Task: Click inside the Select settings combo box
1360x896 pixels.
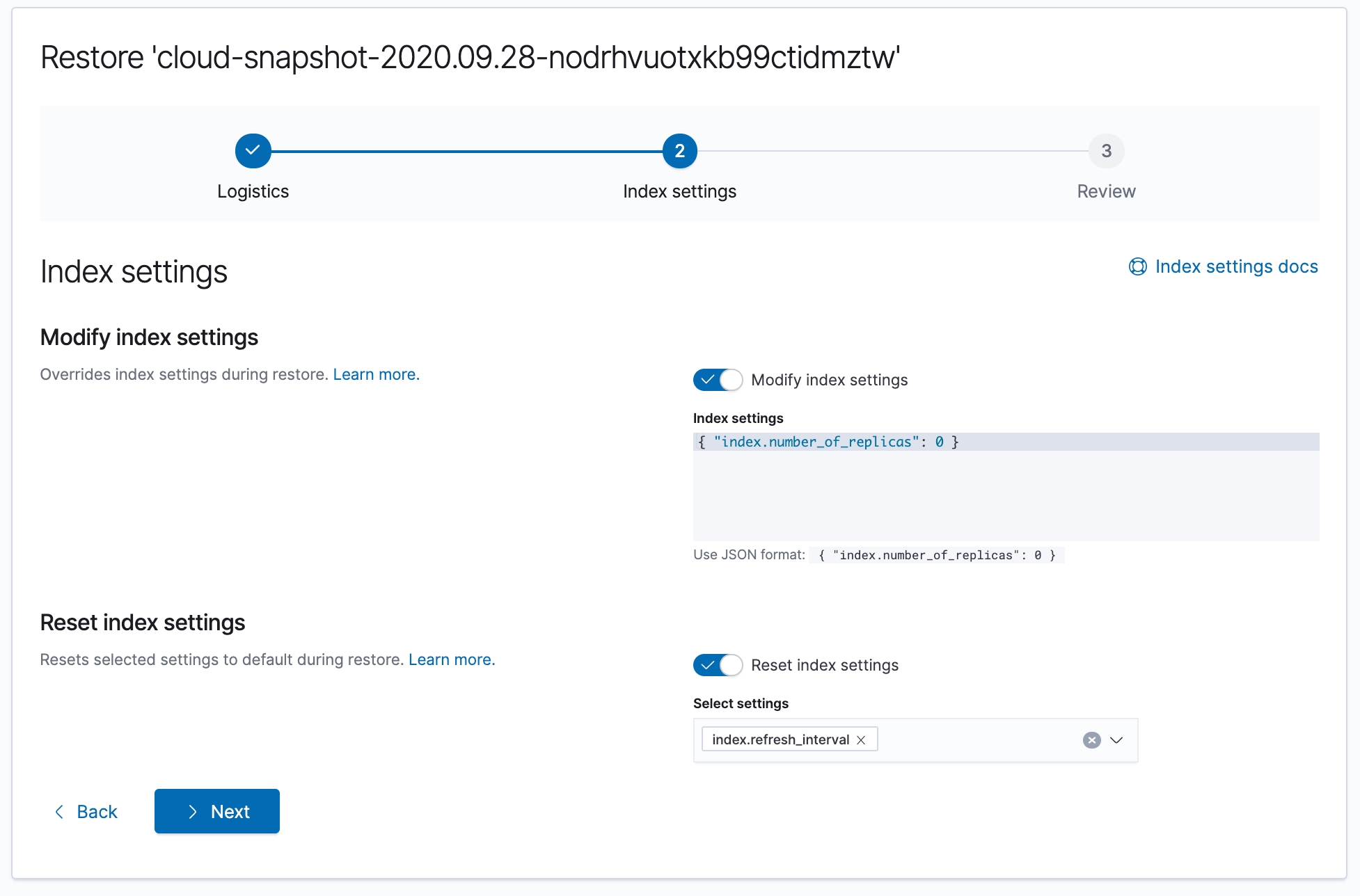Action: pos(974,740)
